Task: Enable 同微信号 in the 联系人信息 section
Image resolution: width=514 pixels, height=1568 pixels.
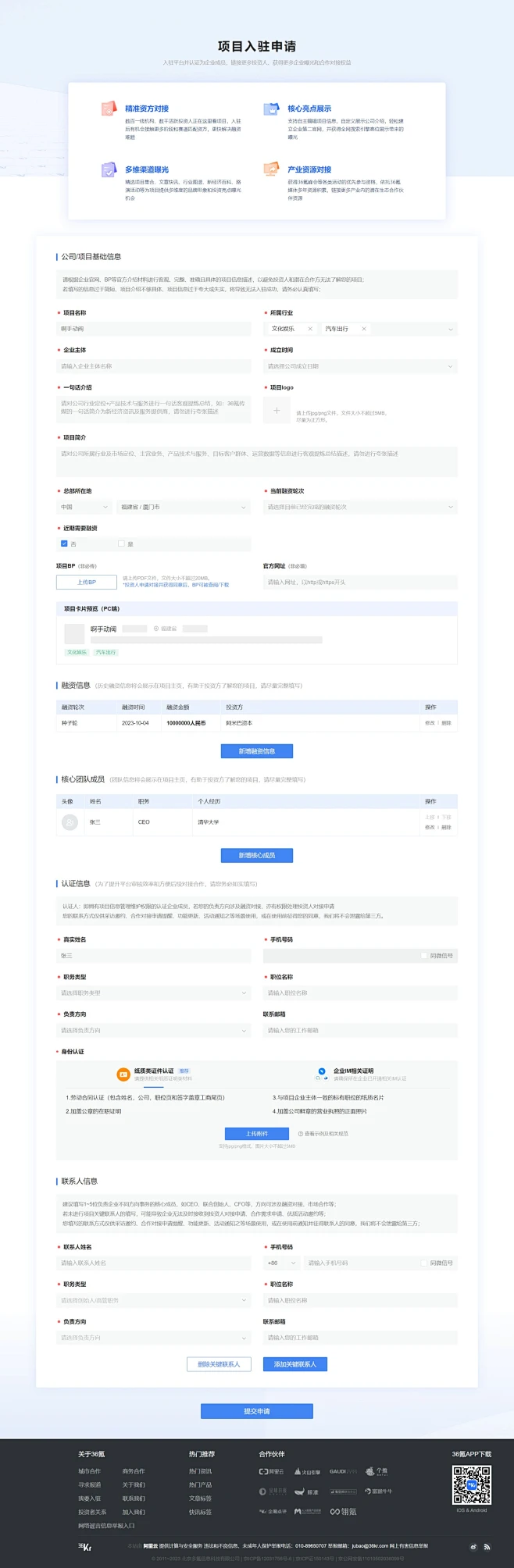Action: (424, 1263)
